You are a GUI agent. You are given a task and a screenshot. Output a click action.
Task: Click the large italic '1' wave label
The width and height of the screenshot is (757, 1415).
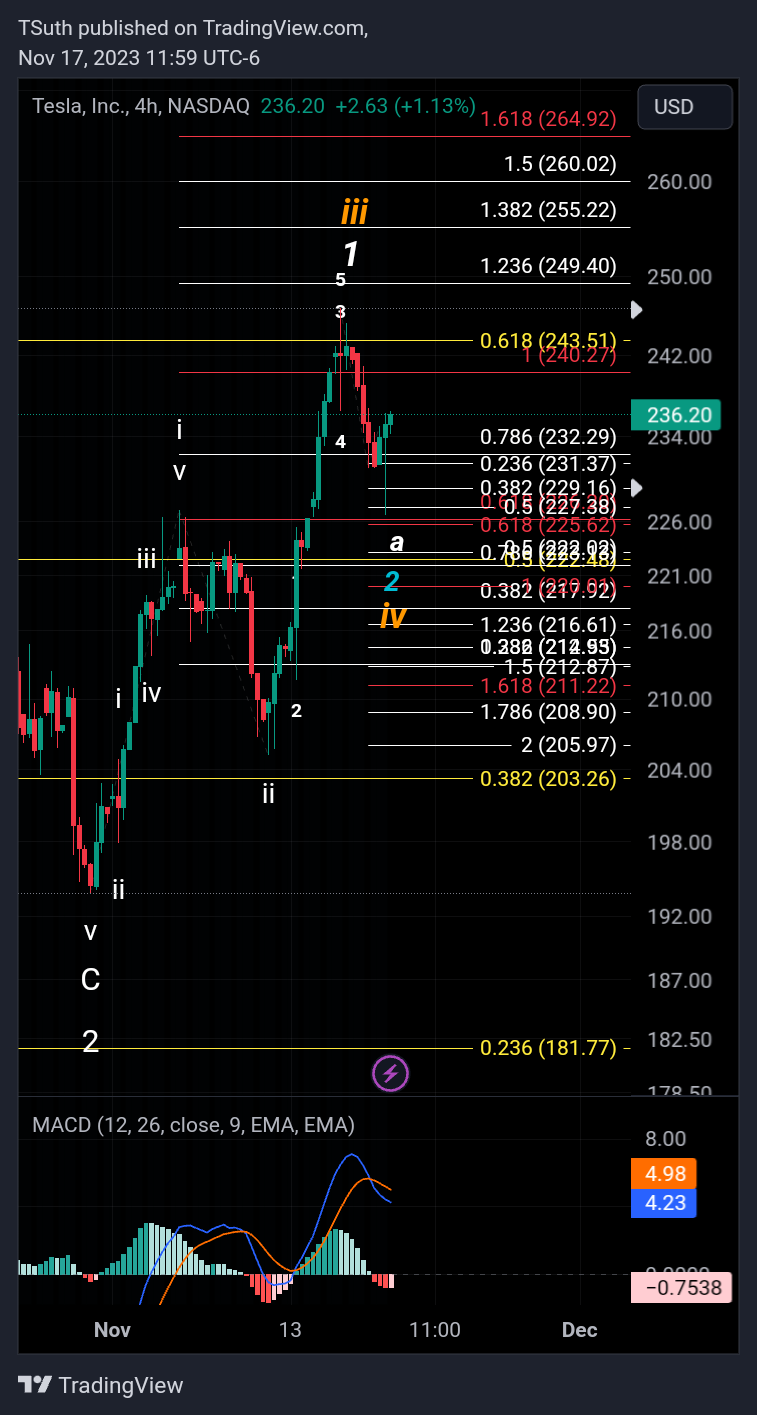pos(350,255)
